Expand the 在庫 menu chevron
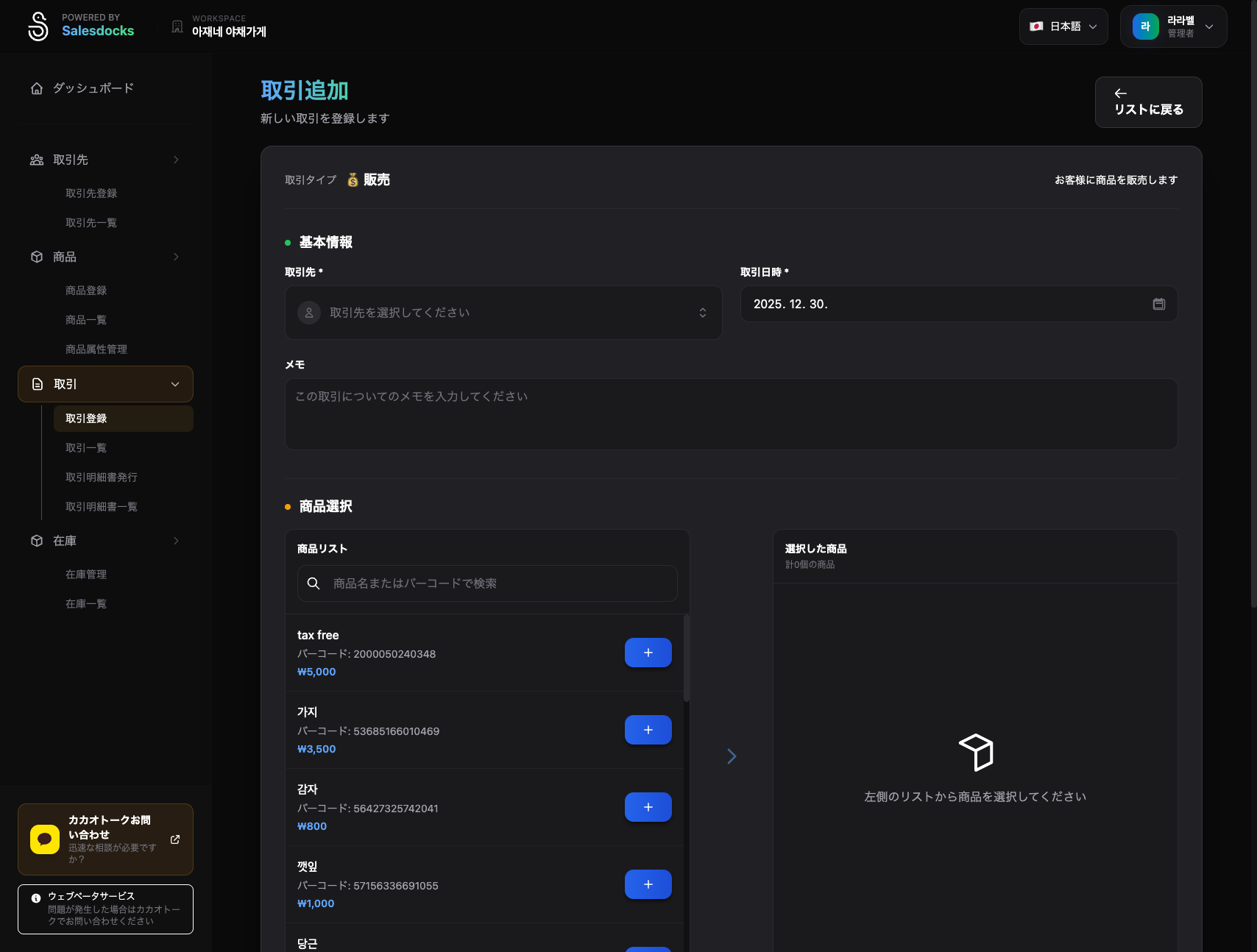 point(176,540)
